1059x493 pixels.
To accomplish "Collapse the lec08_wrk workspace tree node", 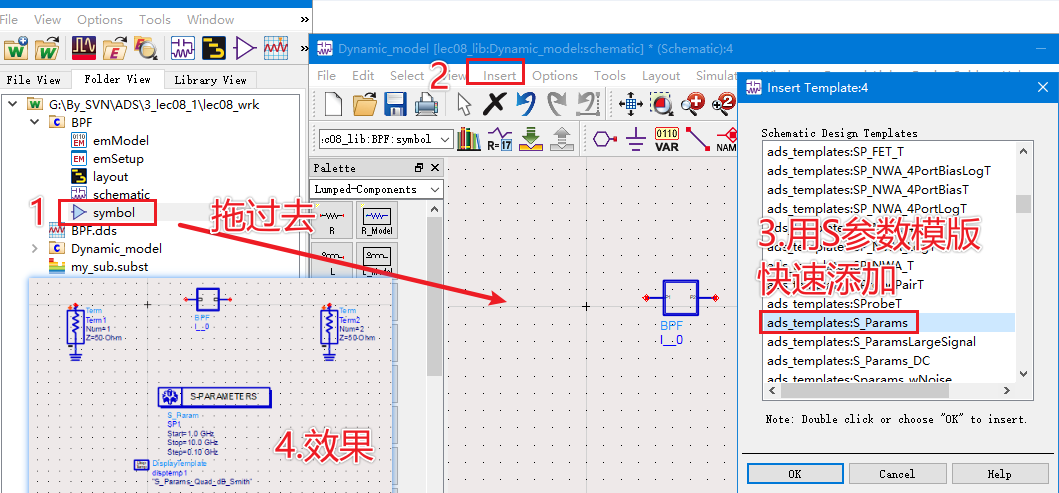I will (x=13, y=105).
